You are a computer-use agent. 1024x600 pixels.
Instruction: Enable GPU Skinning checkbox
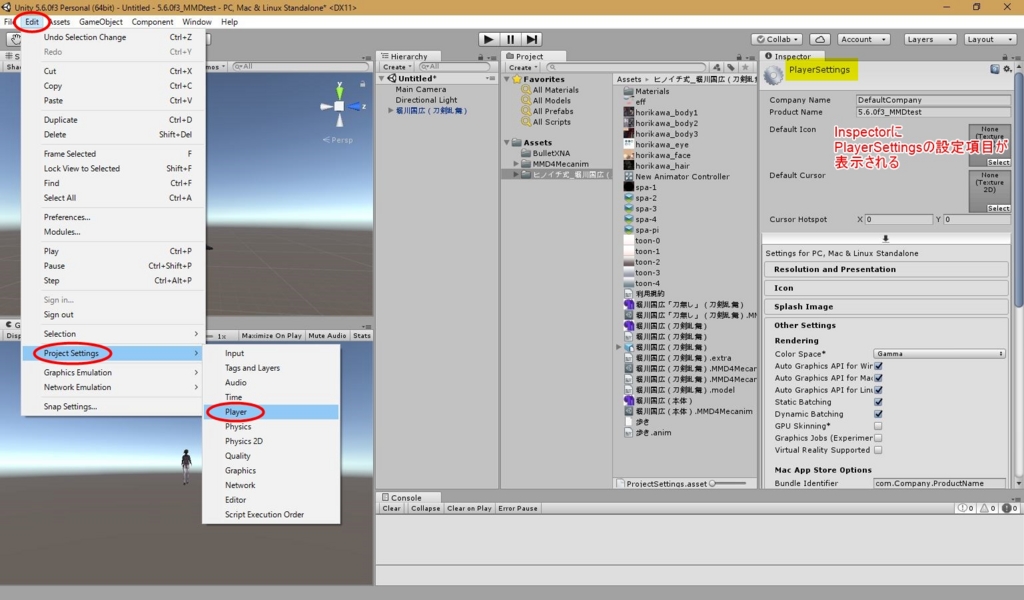878,426
